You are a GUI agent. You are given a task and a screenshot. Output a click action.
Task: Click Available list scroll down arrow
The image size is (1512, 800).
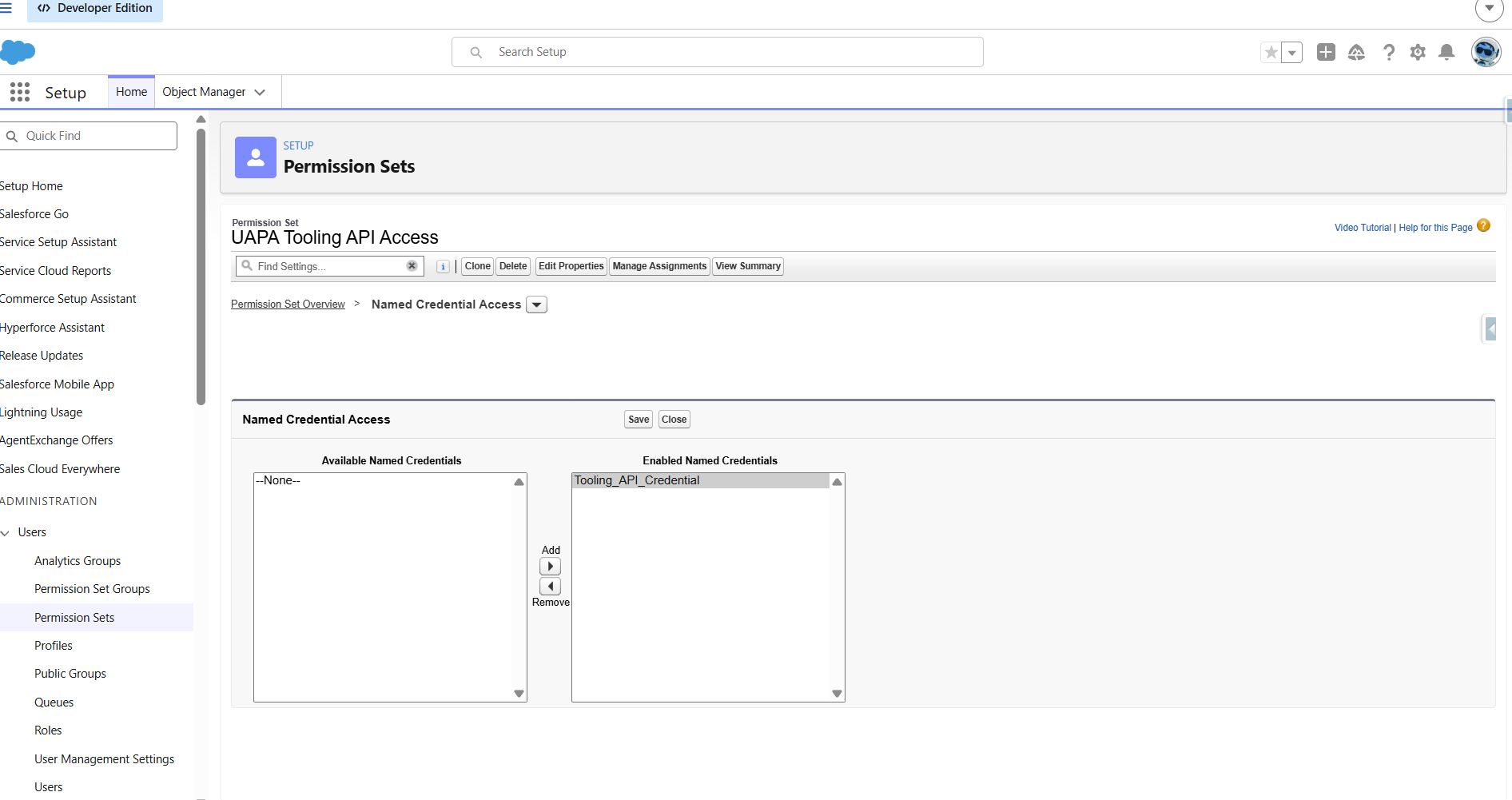click(x=519, y=694)
